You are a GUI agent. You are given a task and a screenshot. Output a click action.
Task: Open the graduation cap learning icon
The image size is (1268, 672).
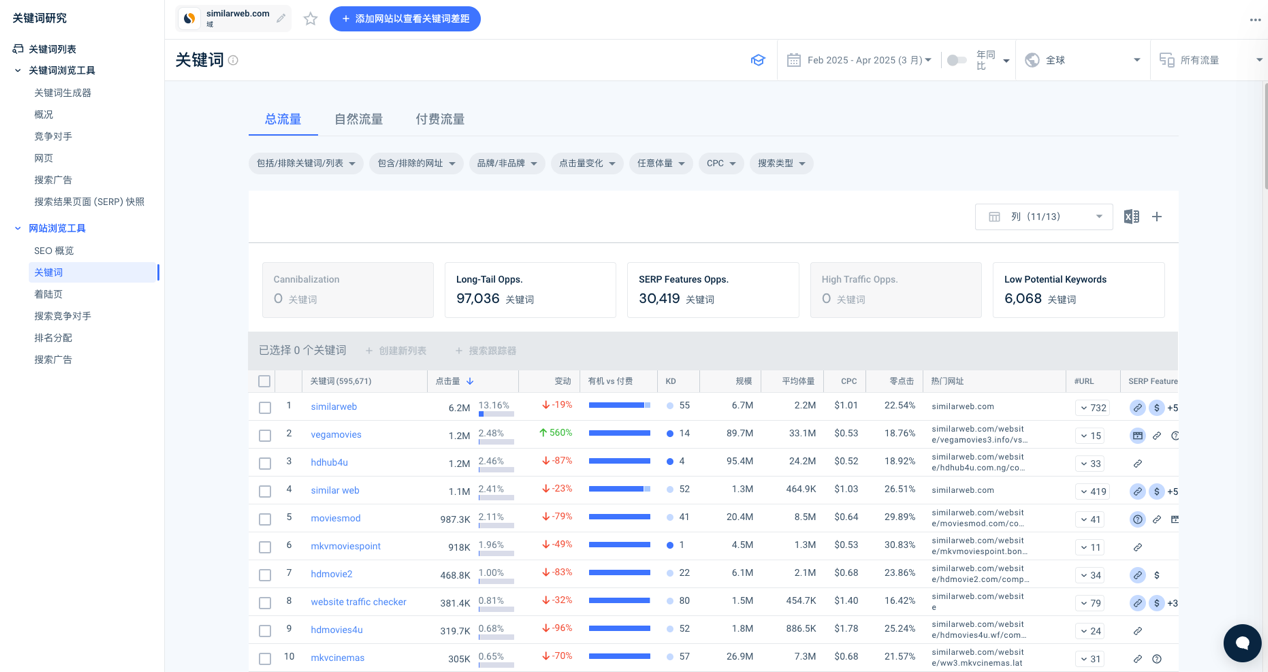coord(758,60)
